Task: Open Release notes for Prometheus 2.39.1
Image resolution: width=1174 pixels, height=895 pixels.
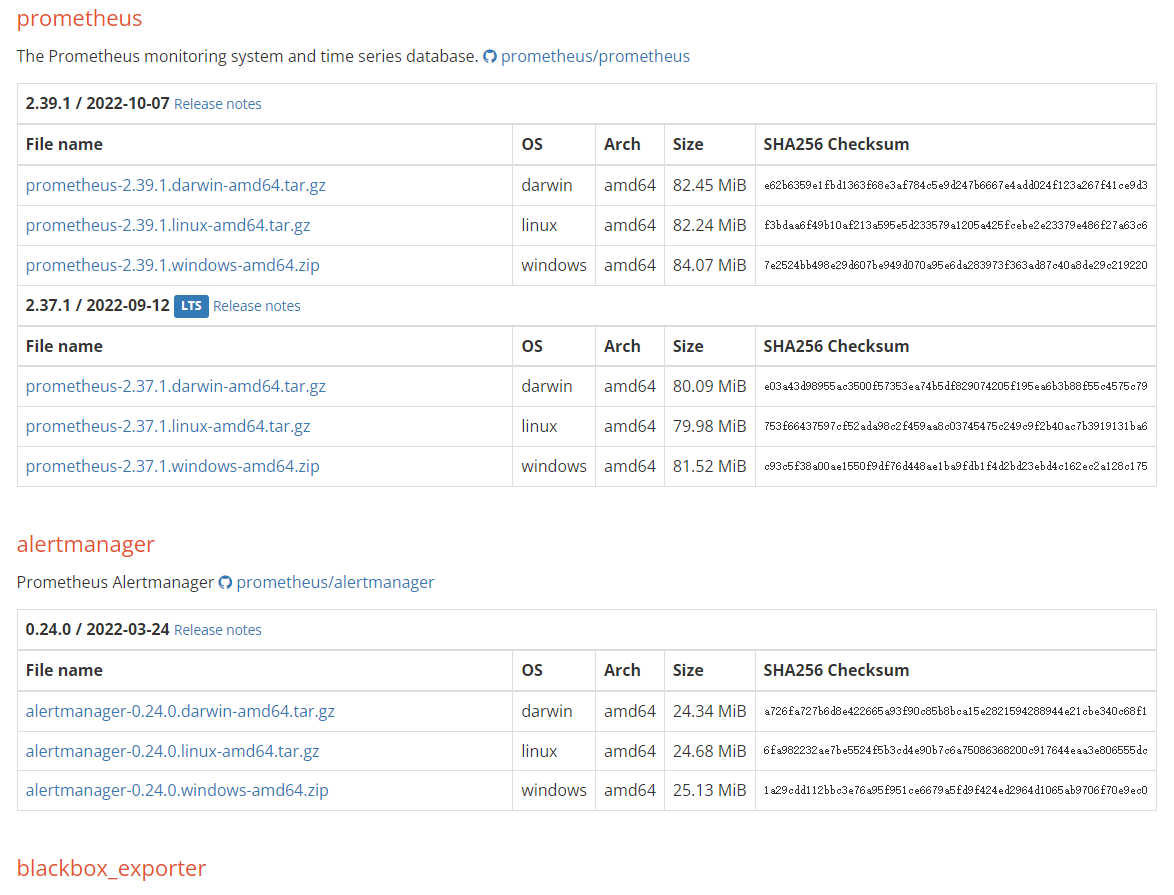Action: coord(217,104)
